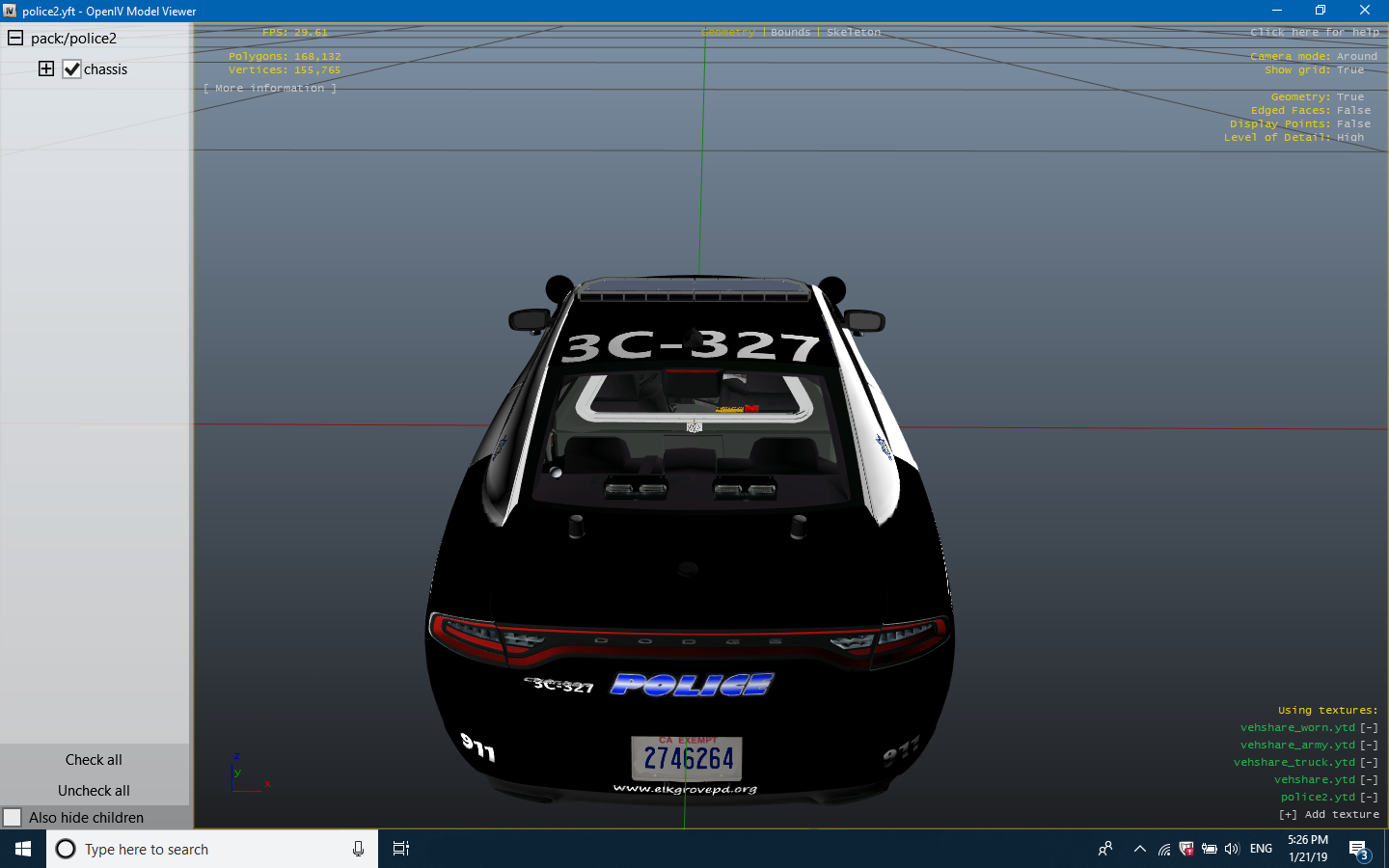Open the Action Center notifications
This screenshot has width=1389, height=868.
coord(1359,849)
